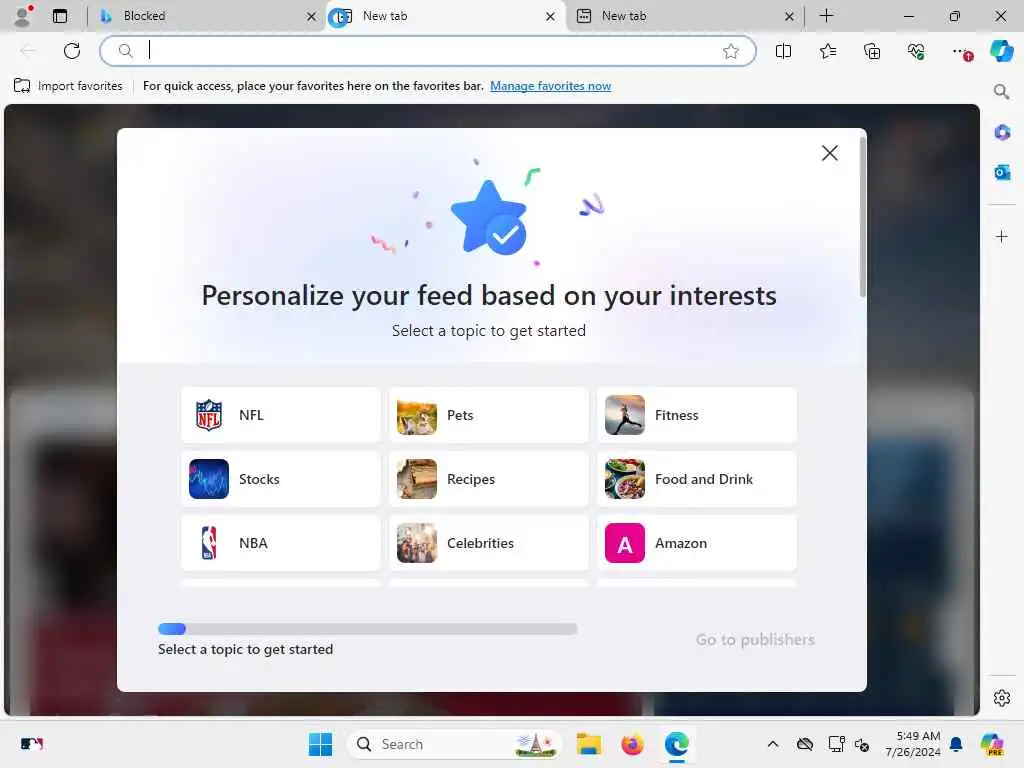Close the Blocked tab
Image resolution: width=1024 pixels, height=768 pixels.
click(x=312, y=16)
